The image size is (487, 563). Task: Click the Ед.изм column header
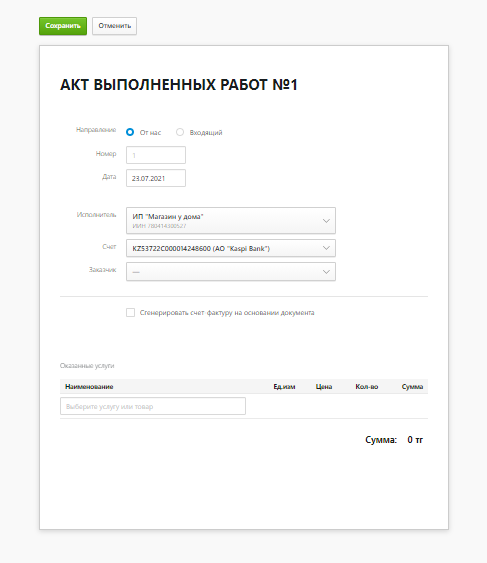tap(284, 387)
